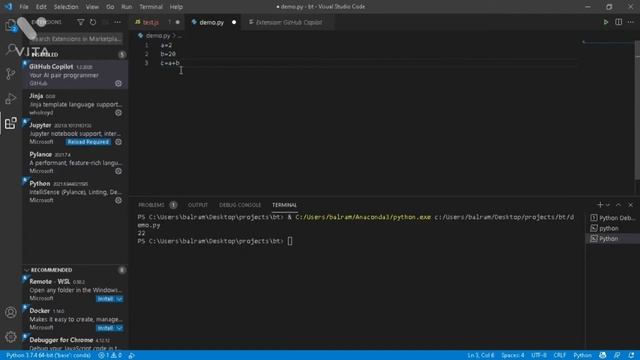Open extensions panel more actions menu
This screenshot has width=640, height=360.
point(118,22)
